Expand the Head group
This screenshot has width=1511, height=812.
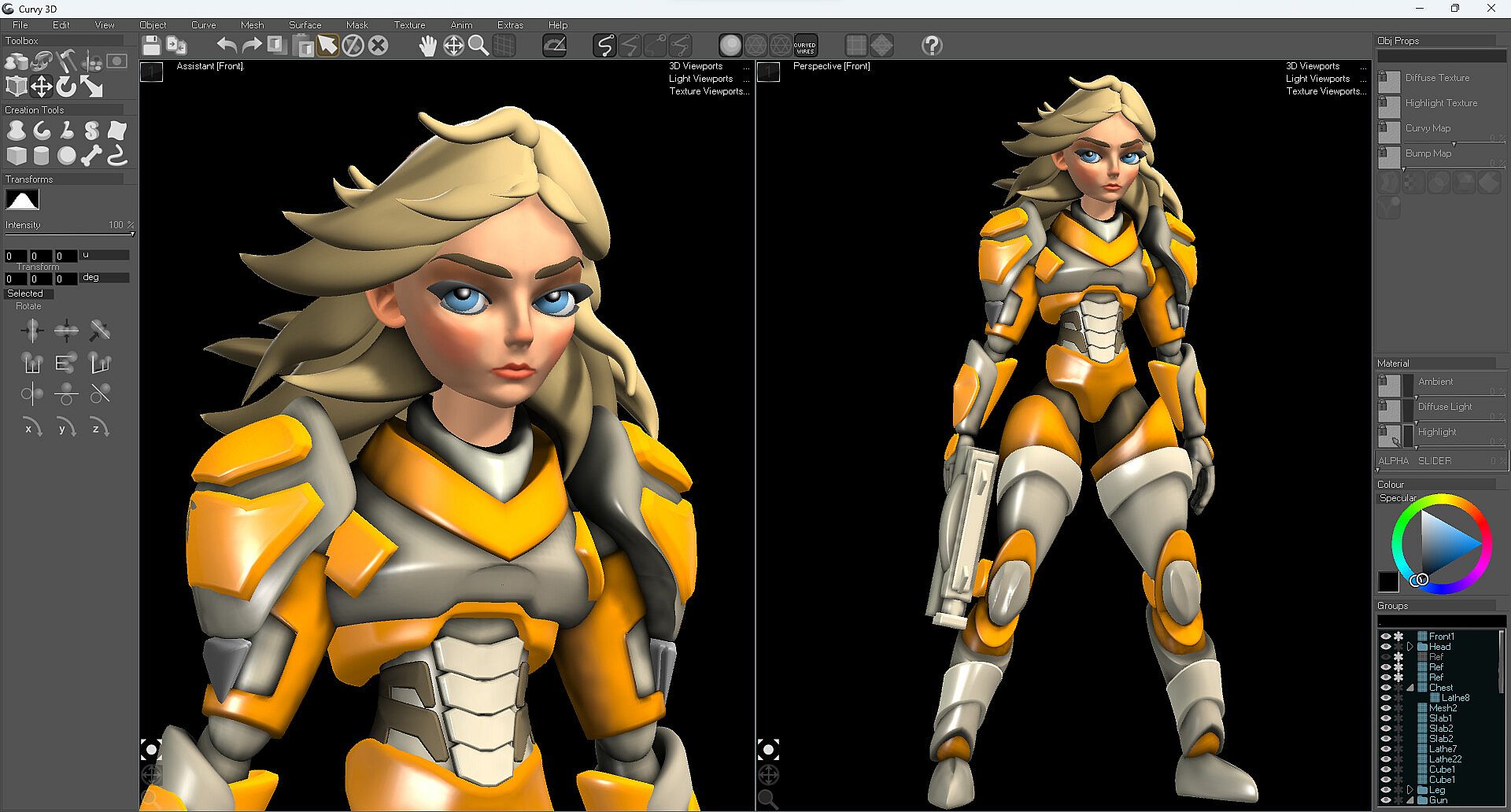click(x=1410, y=647)
